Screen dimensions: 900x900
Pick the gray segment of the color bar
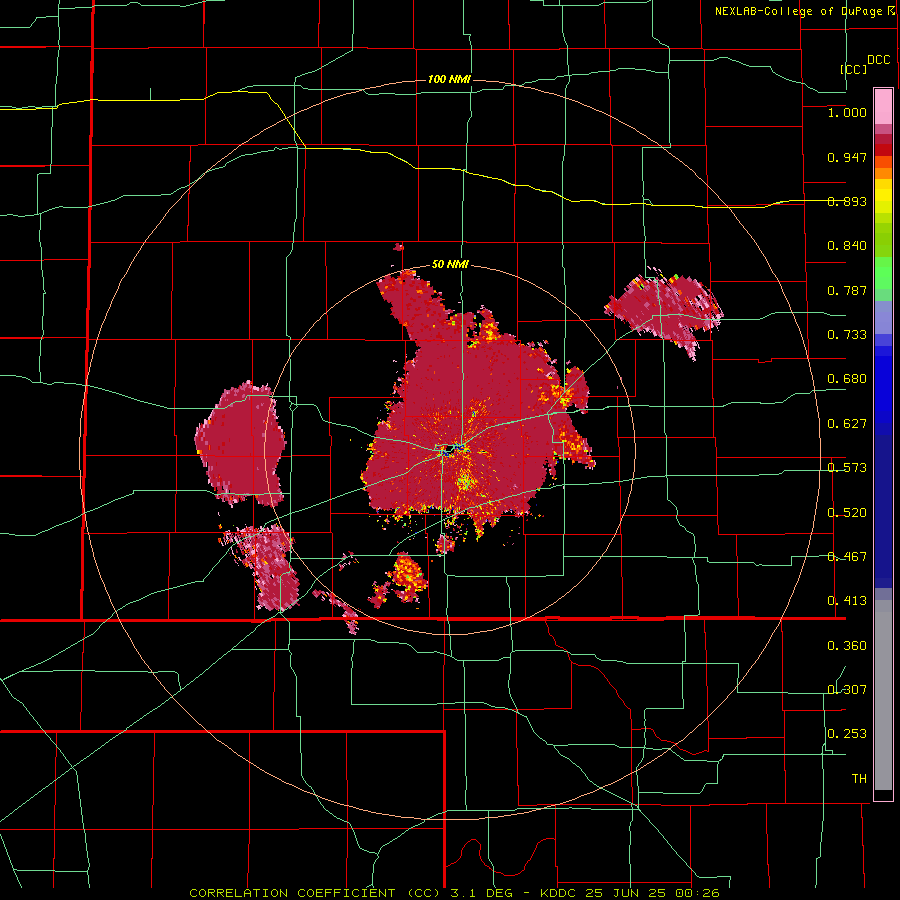coord(883,695)
